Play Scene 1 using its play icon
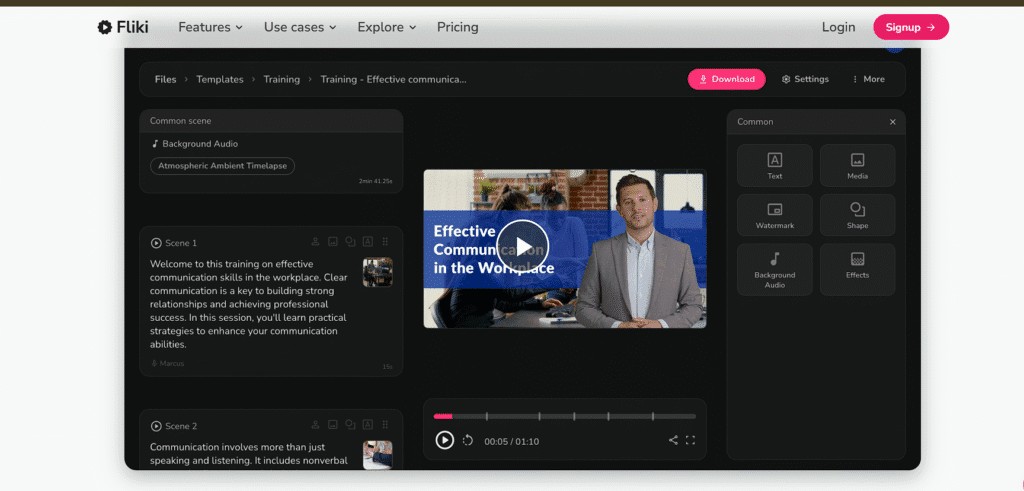The image size is (1024, 491). (156, 243)
